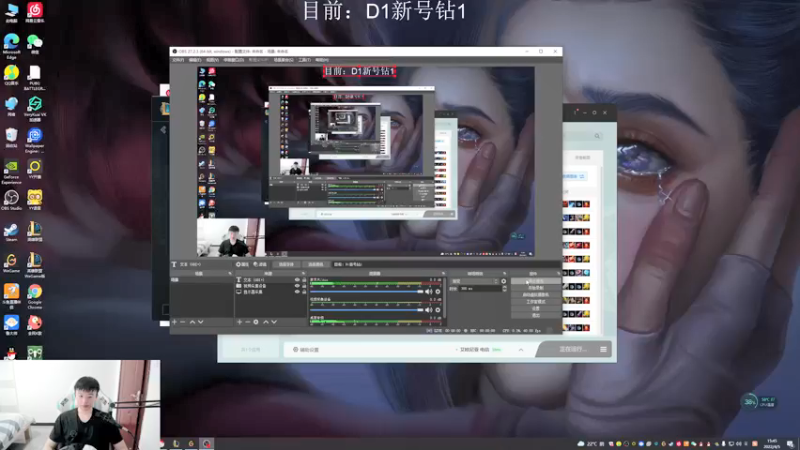800x450 pixels.
Task: Add a new source with the plus icon
Action: [x=239, y=322]
